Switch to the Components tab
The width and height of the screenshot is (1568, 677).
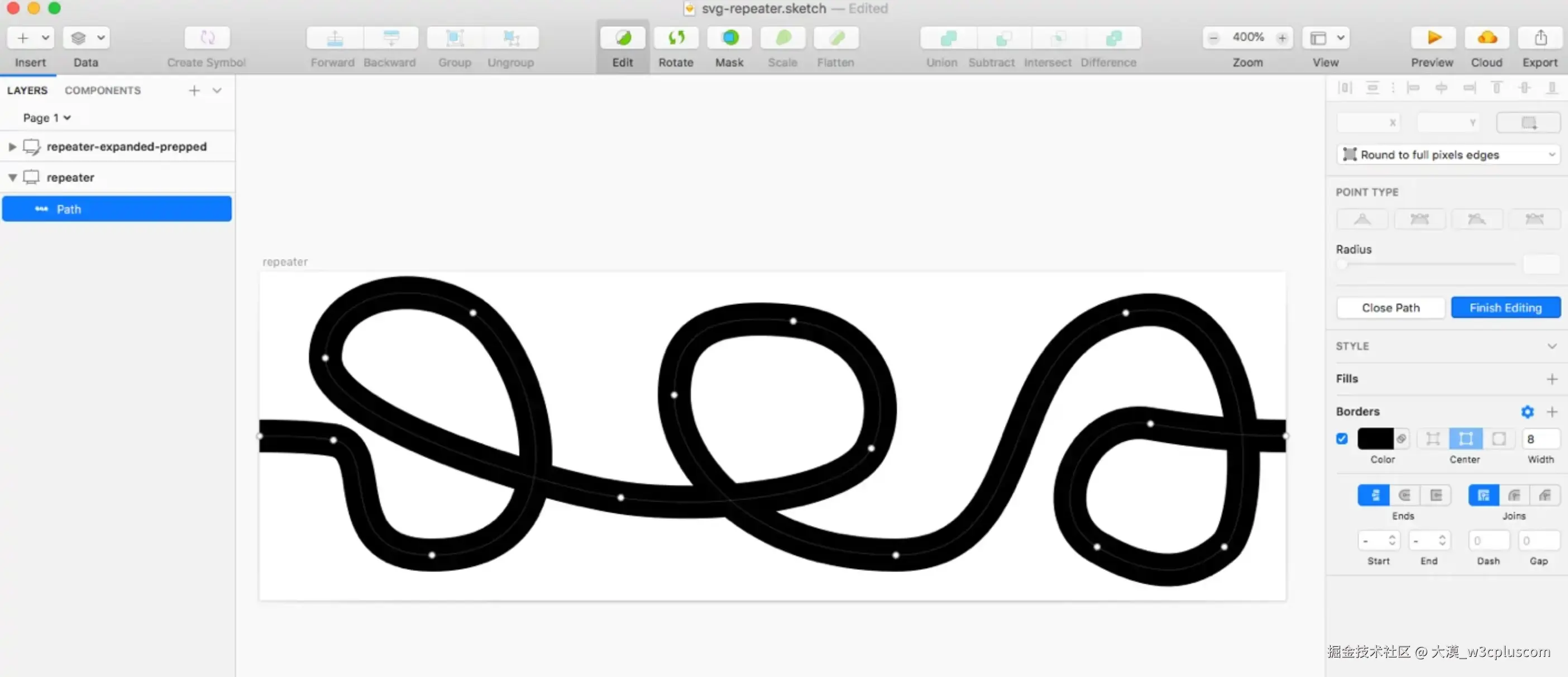tap(102, 90)
